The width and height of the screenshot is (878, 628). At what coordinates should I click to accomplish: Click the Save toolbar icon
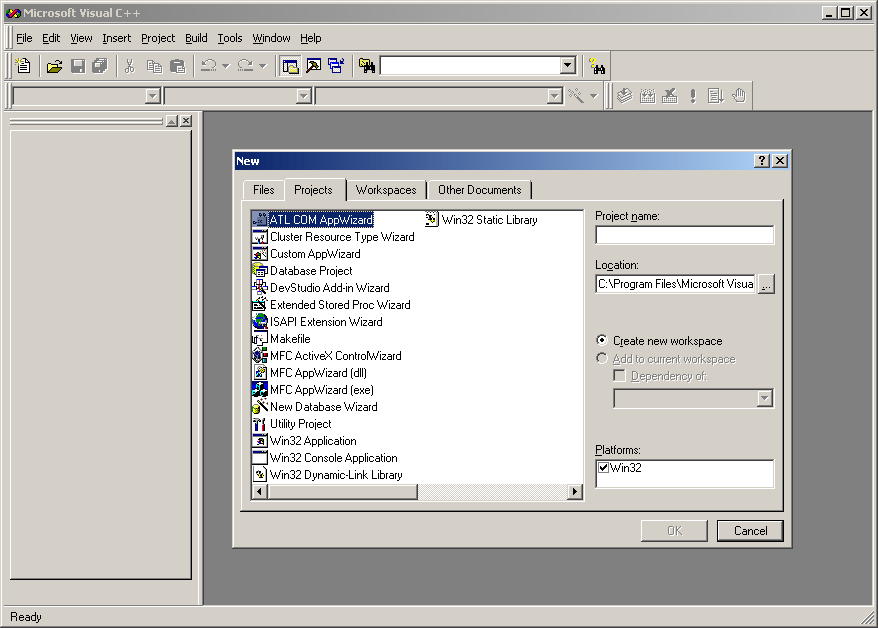click(x=78, y=67)
